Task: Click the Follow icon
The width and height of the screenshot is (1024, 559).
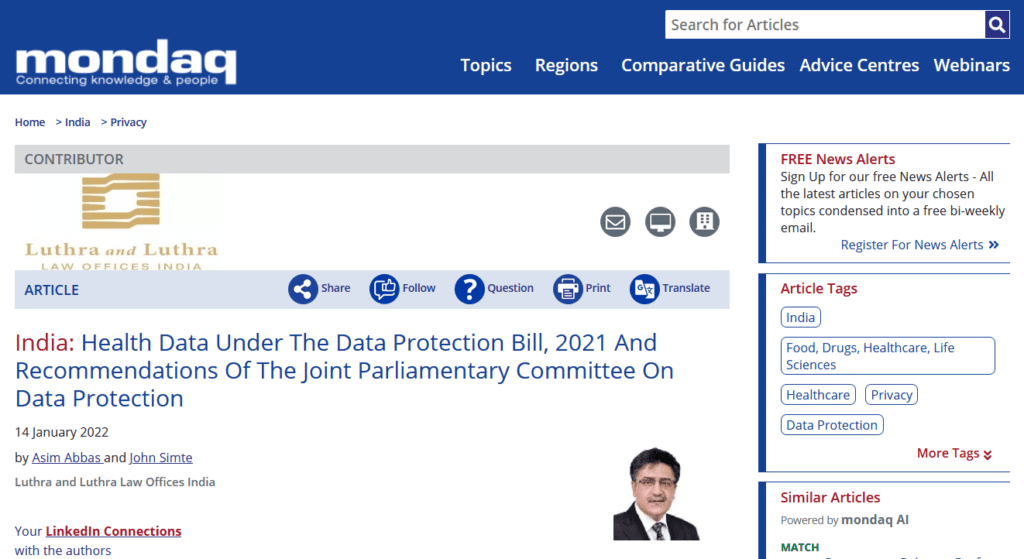Action: tap(384, 289)
